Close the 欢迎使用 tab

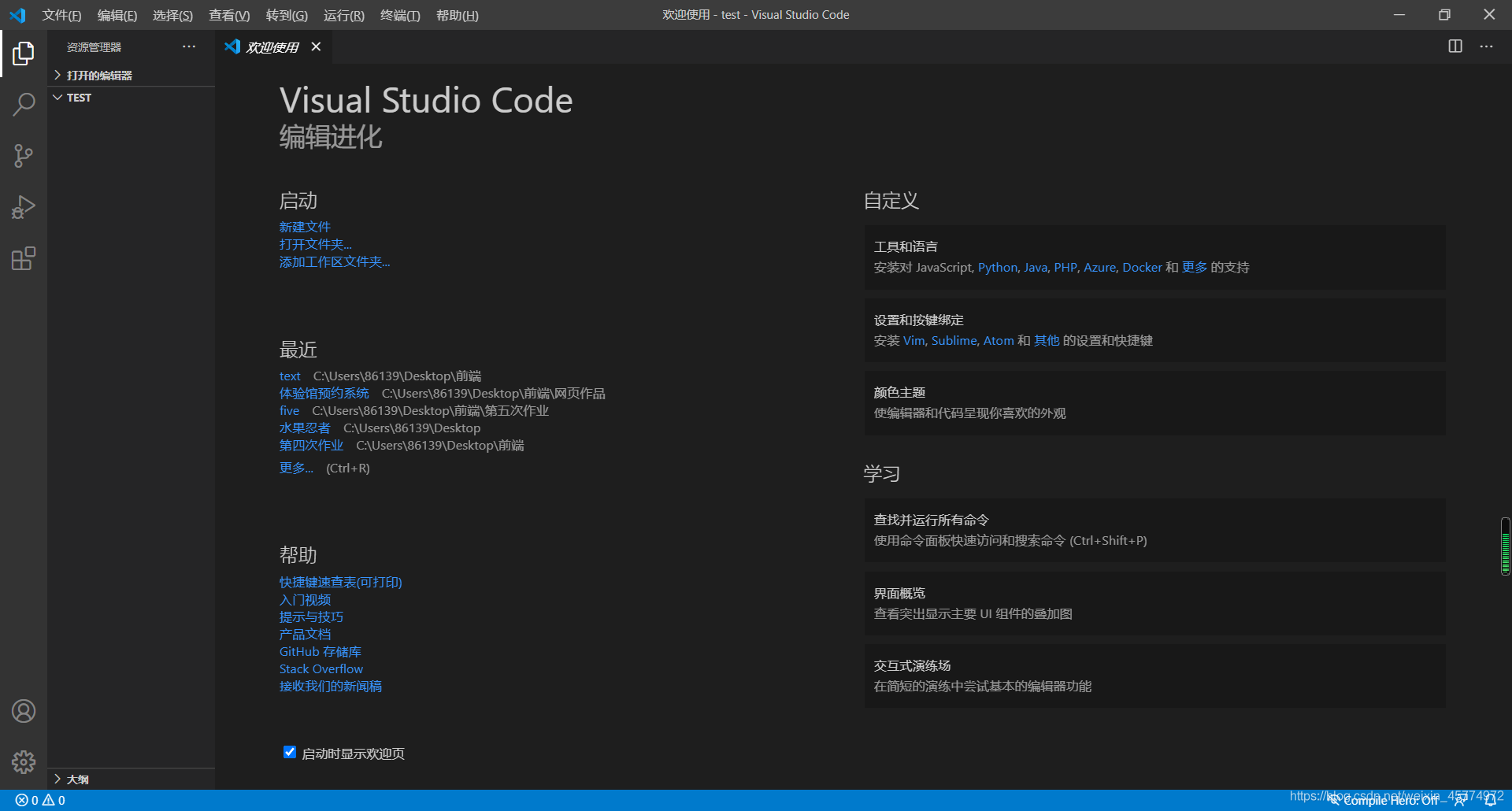click(x=316, y=46)
